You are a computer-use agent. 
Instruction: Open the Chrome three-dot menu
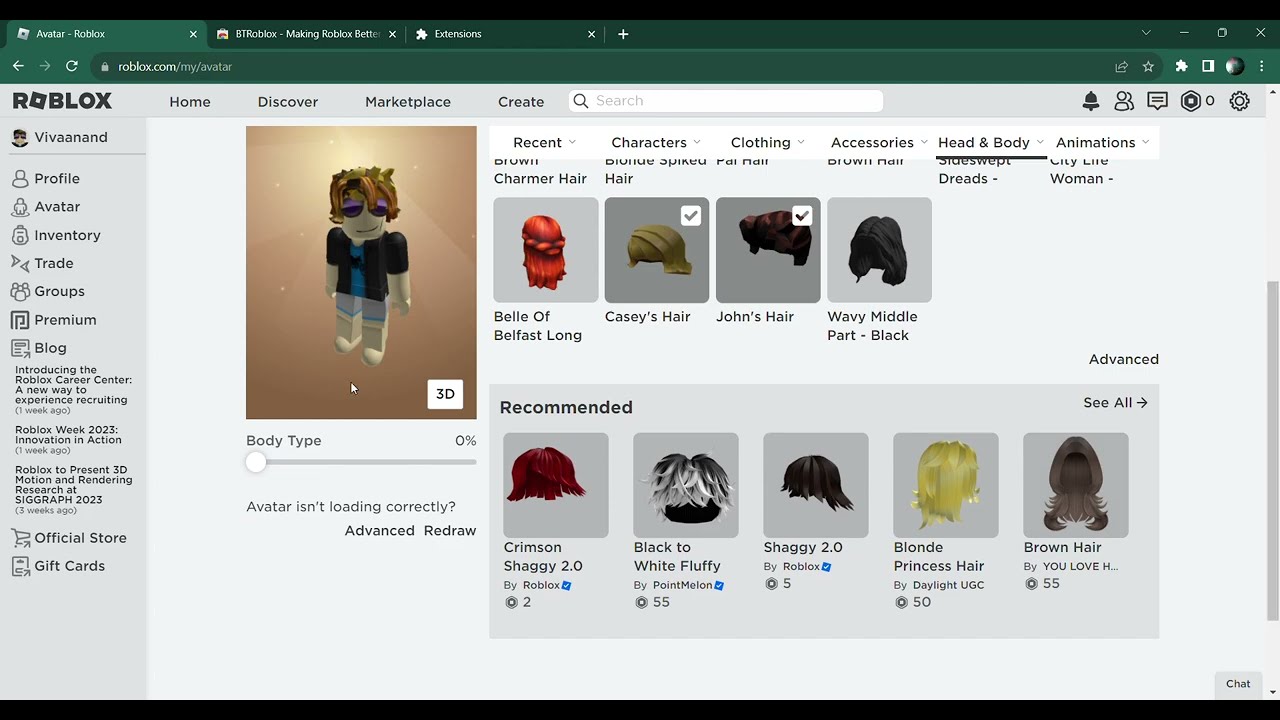pyautogui.click(x=1261, y=66)
